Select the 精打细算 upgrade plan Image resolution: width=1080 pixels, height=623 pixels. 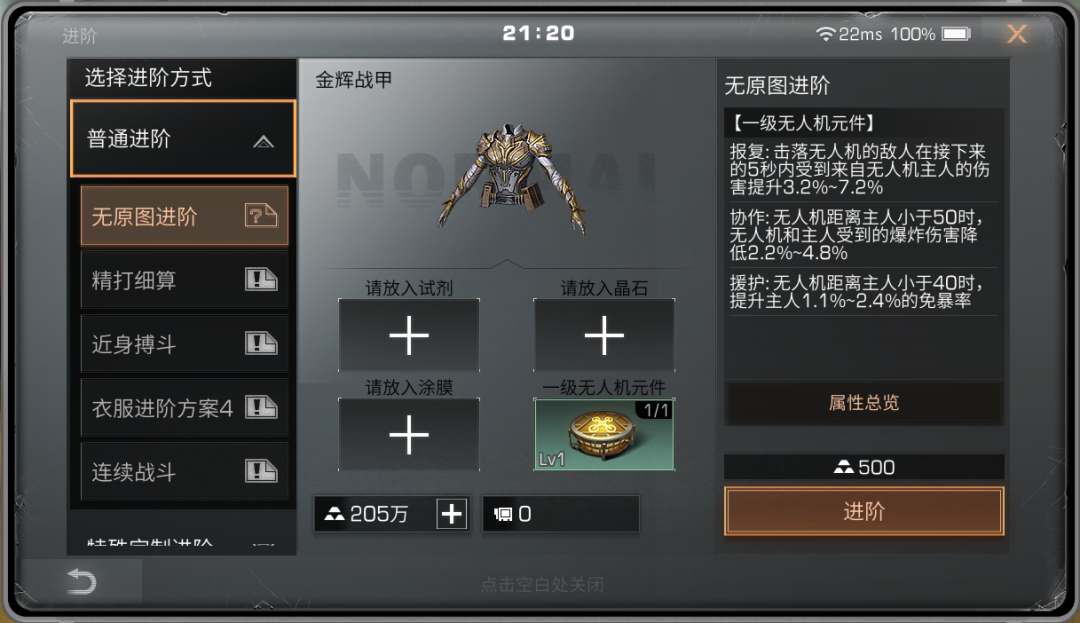point(184,279)
